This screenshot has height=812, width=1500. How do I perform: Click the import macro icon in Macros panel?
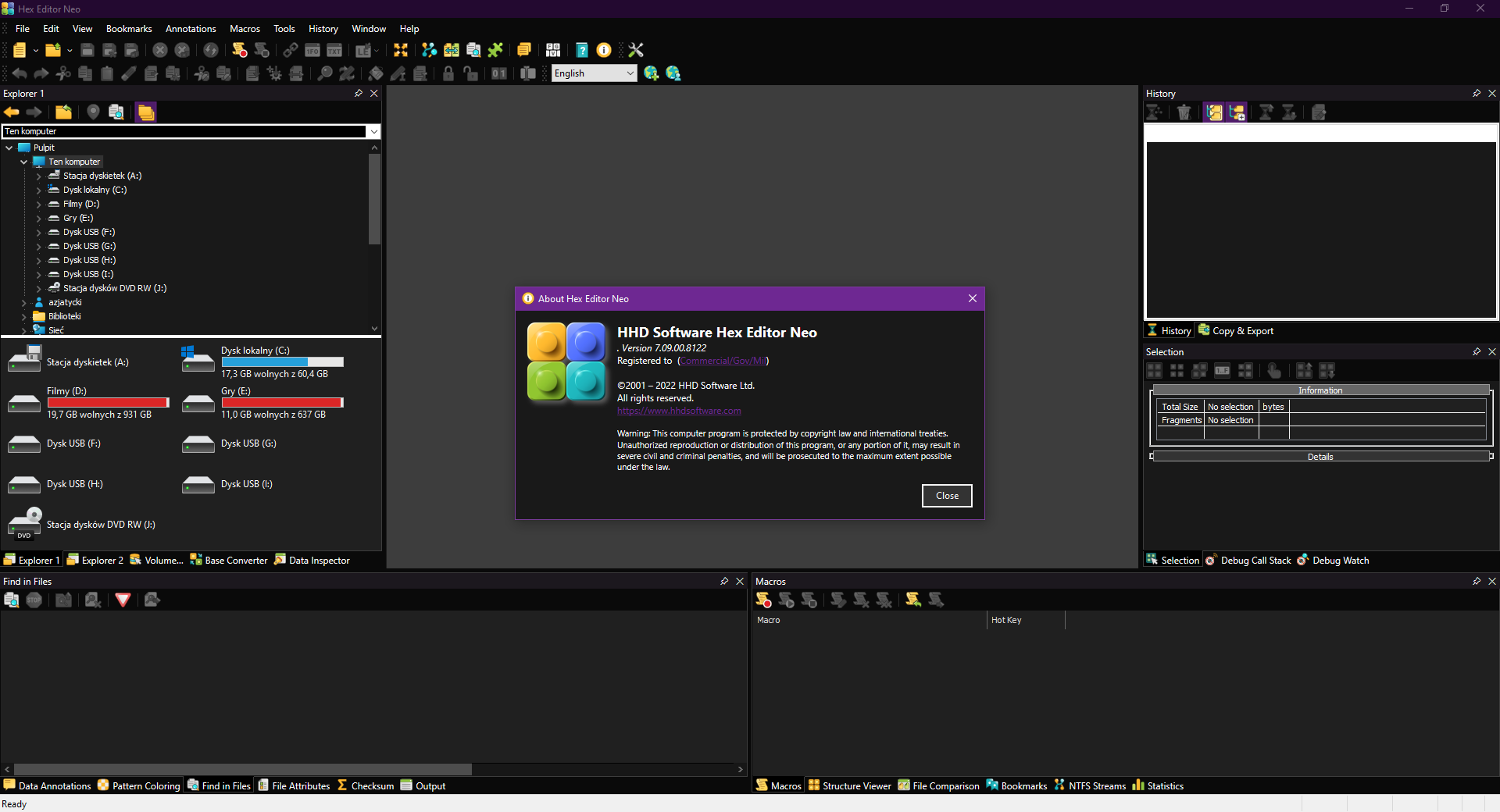pyautogui.click(x=912, y=600)
